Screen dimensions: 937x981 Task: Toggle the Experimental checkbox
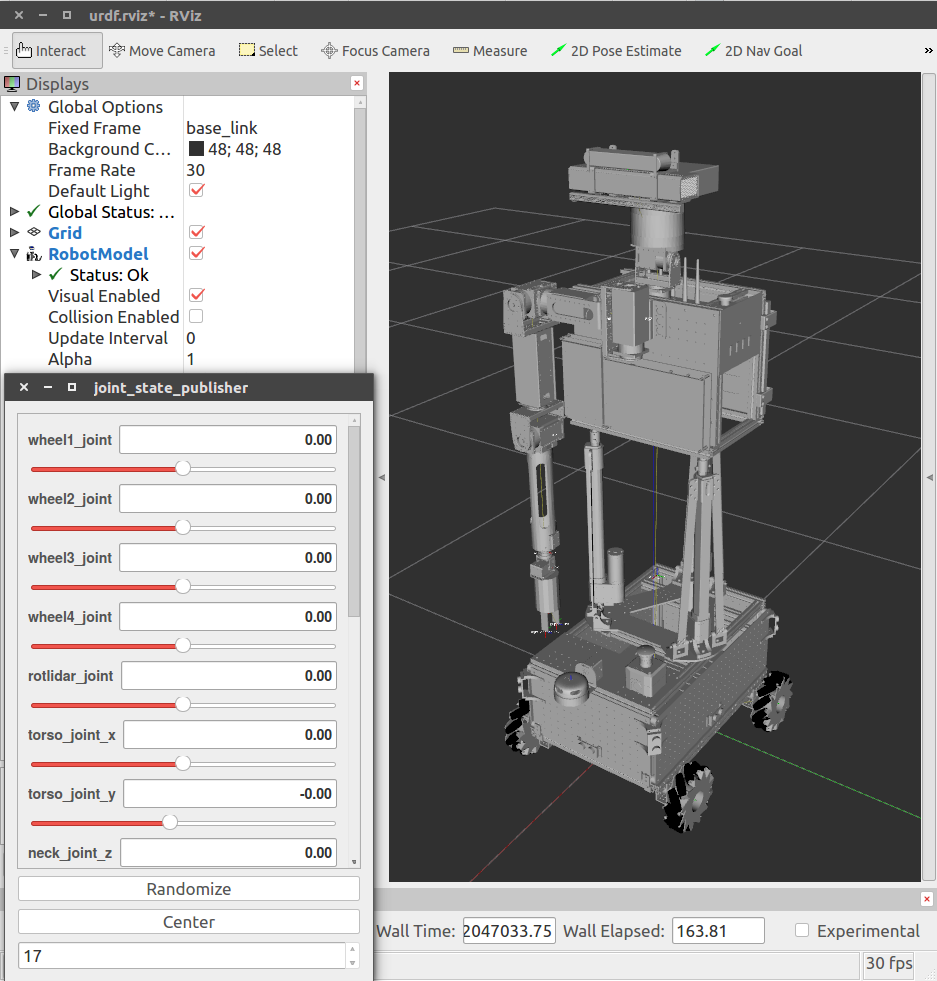click(x=801, y=930)
